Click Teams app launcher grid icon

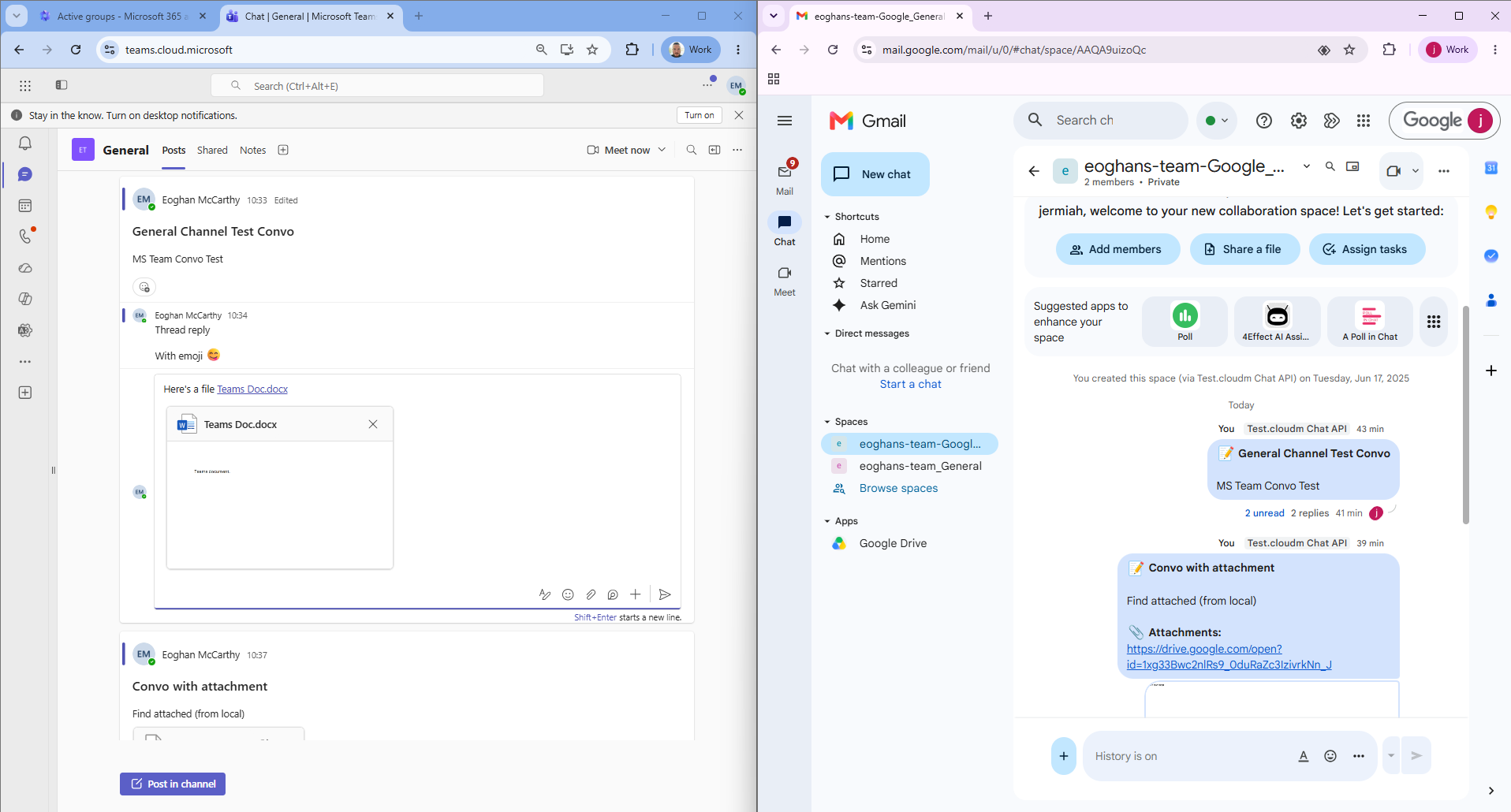tap(25, 85)
